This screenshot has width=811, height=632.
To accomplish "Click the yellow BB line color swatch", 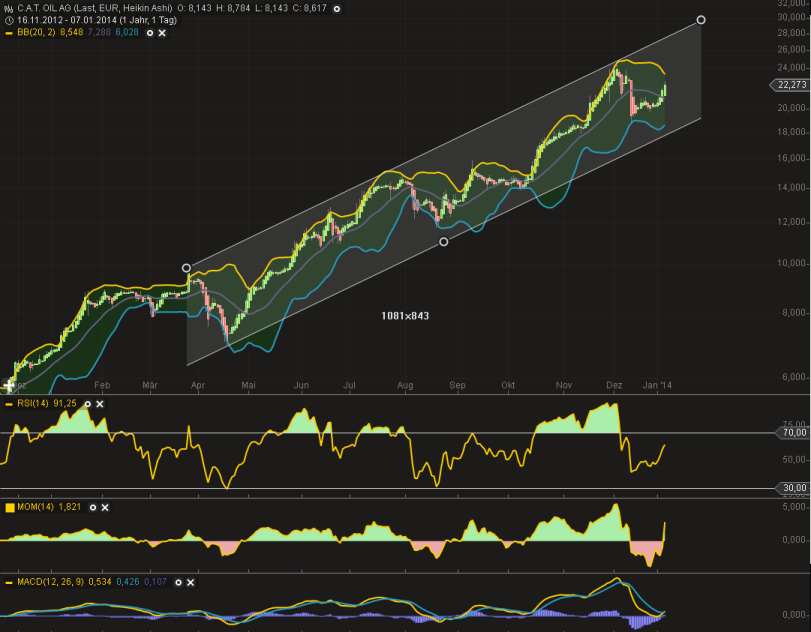I will tap(9, 33).
